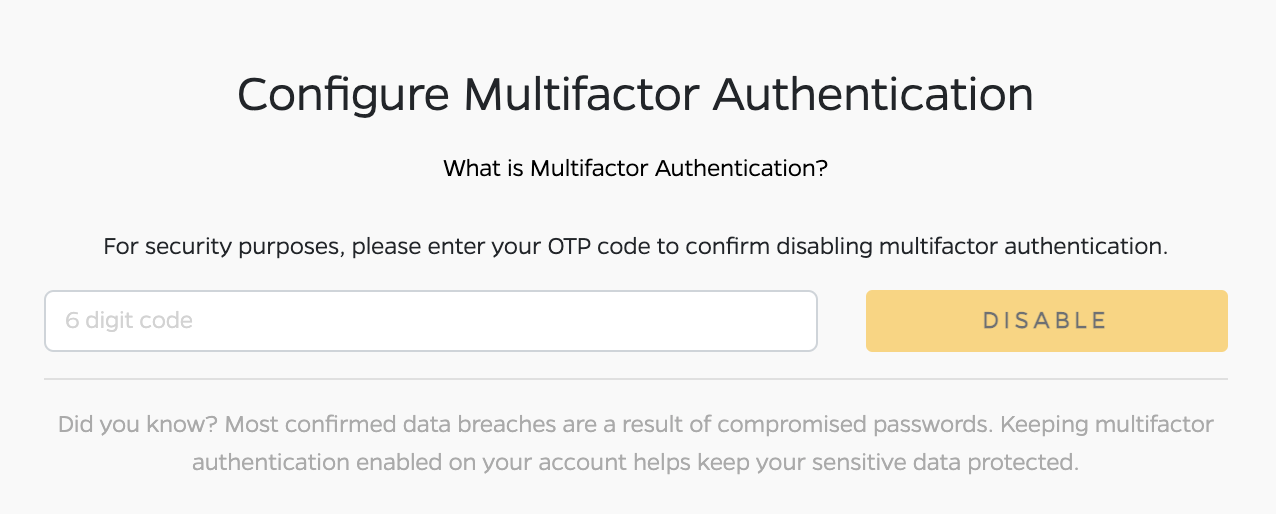The image size is (1276, 514).
Task: Click the 6 digit code input field
Action: [x=430, y=321]
